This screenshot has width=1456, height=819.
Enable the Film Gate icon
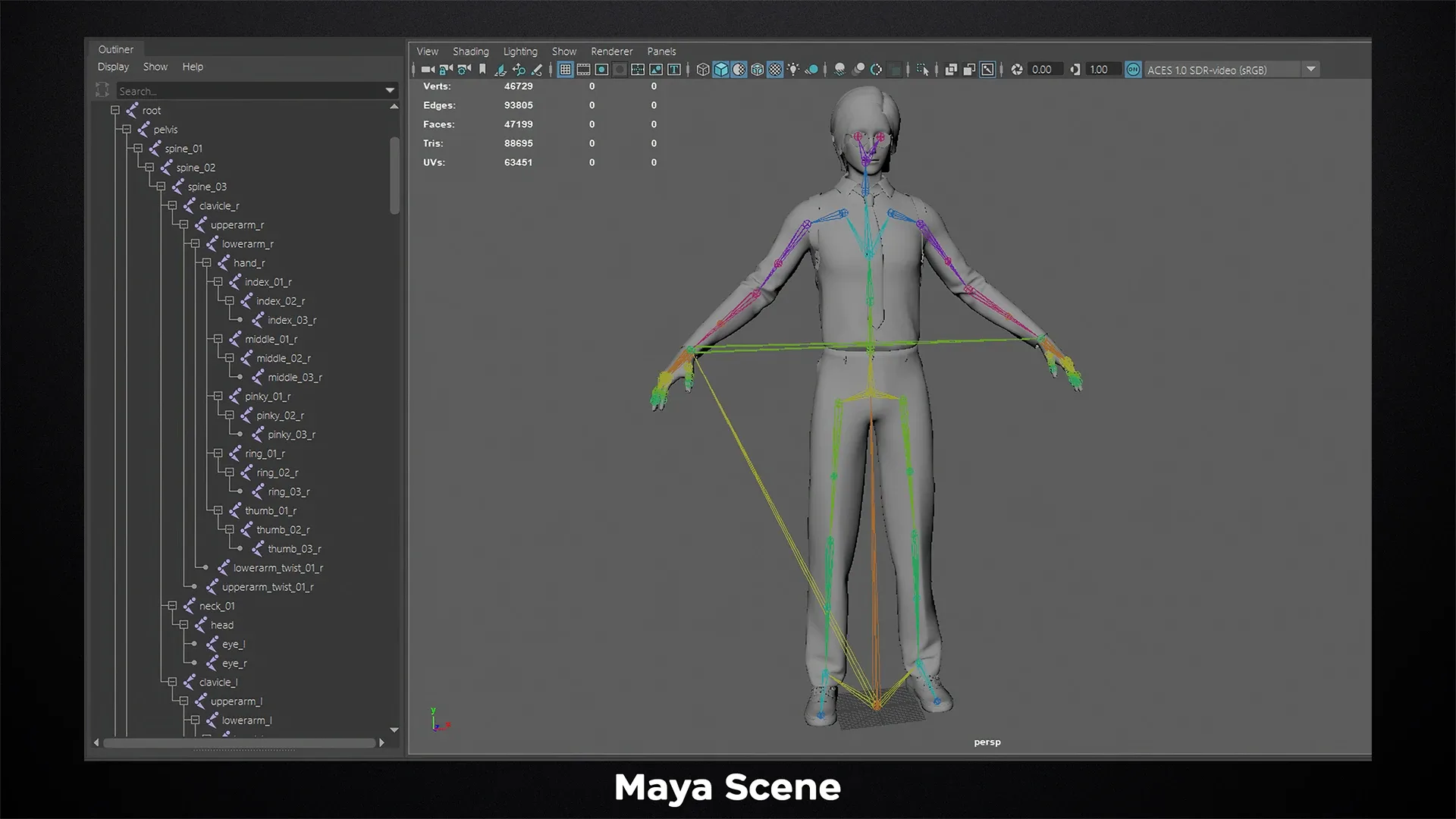click(x=583, y=70)
